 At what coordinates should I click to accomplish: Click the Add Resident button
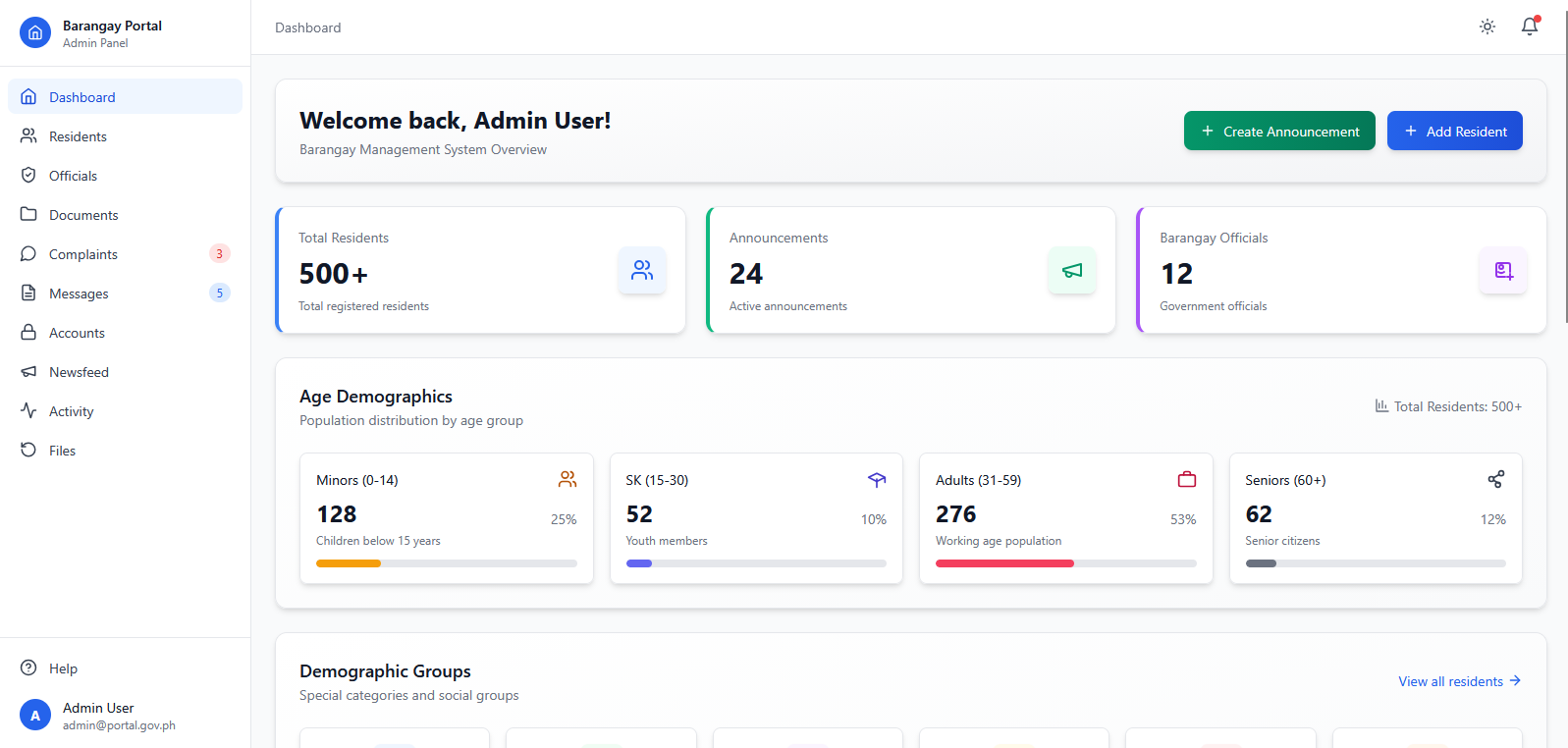coord(1455,131)
